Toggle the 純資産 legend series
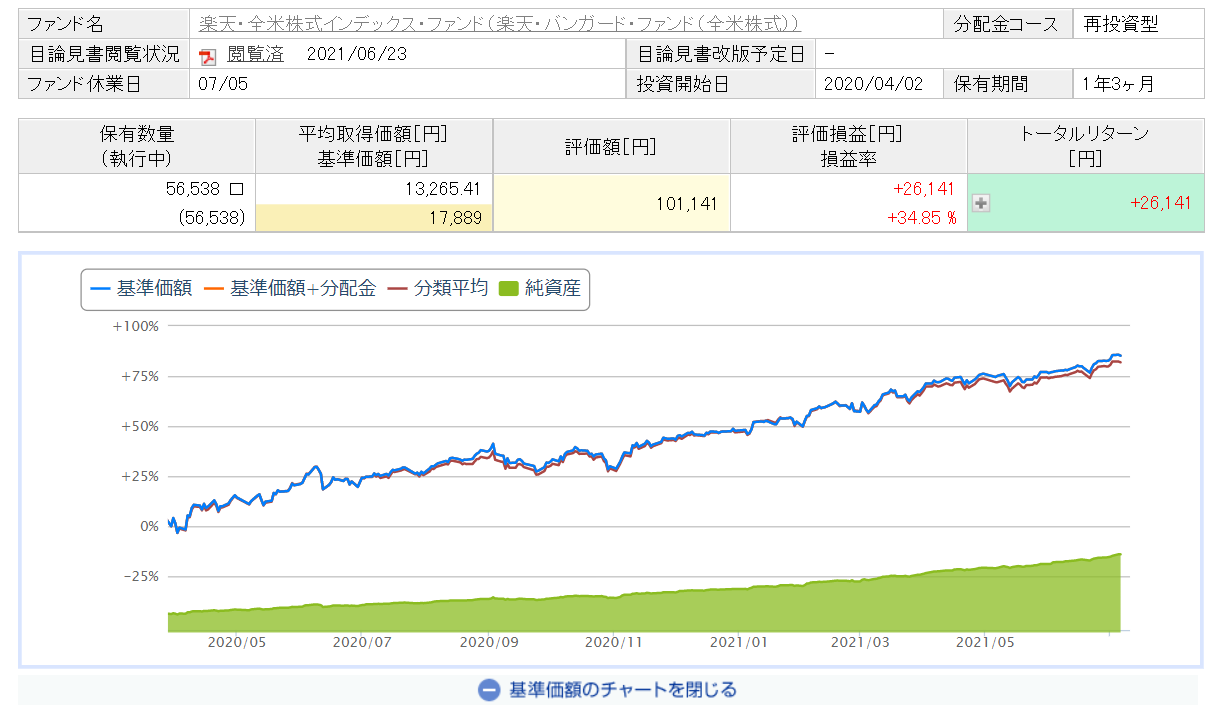 click(x=539, y=289)
